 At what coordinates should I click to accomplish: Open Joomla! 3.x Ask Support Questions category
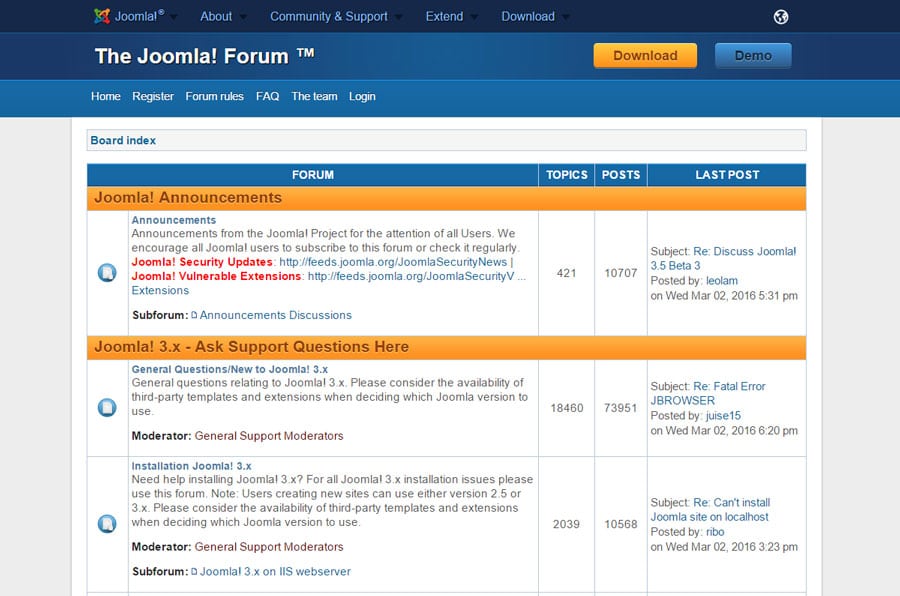click(x=251, y=347)
